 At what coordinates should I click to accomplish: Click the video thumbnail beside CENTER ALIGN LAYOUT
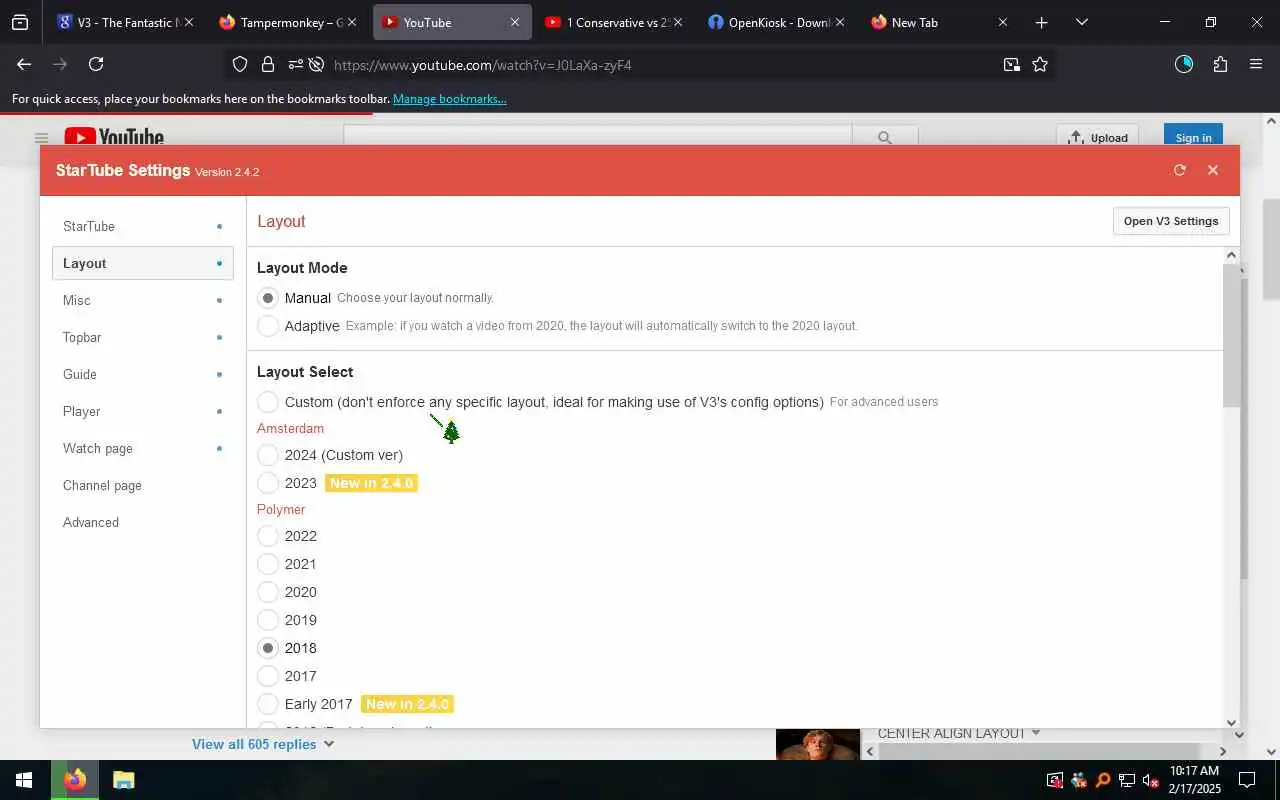(818, 744)
